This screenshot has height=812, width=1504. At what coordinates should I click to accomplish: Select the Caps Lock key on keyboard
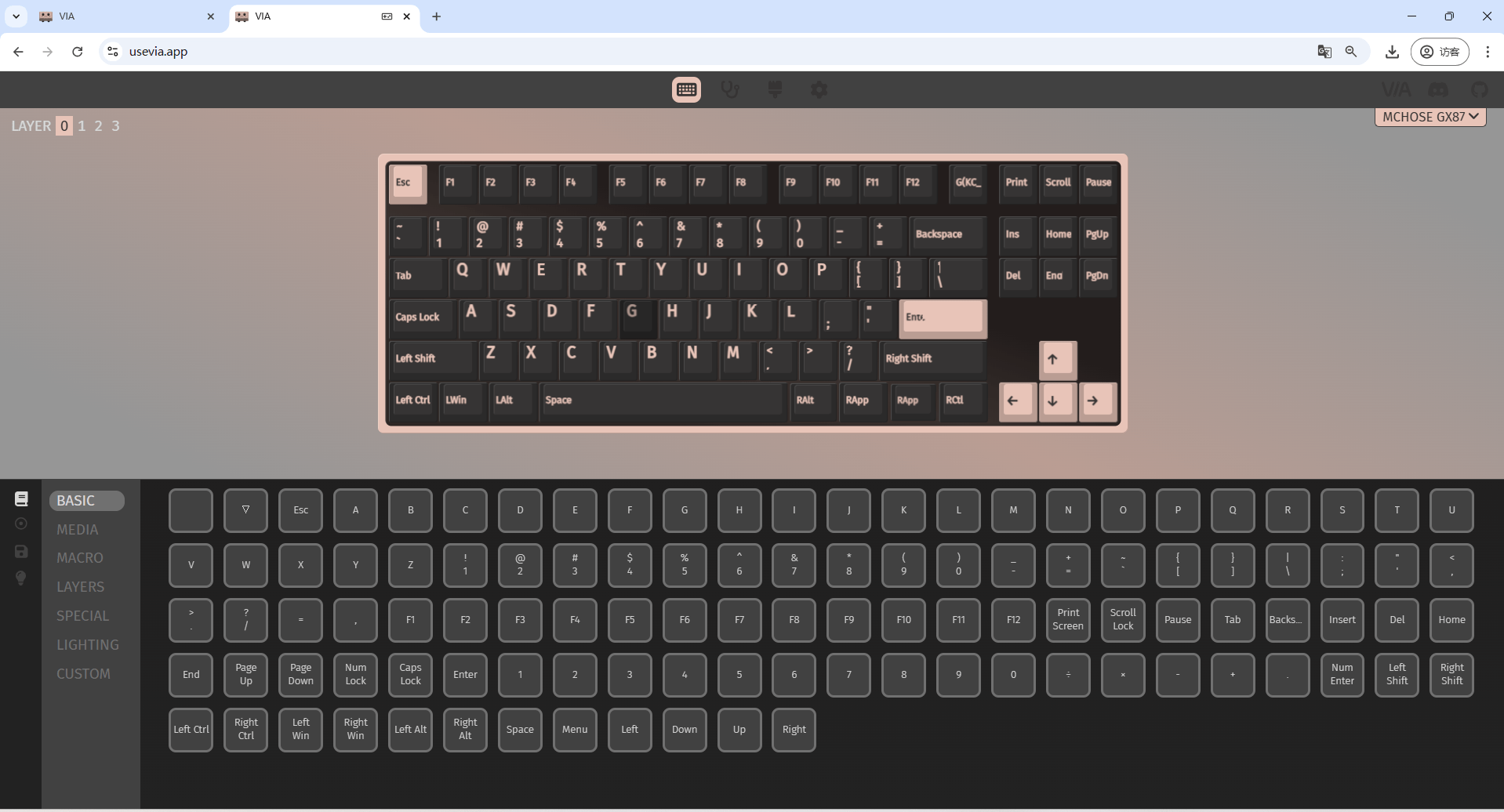point(421,317)
